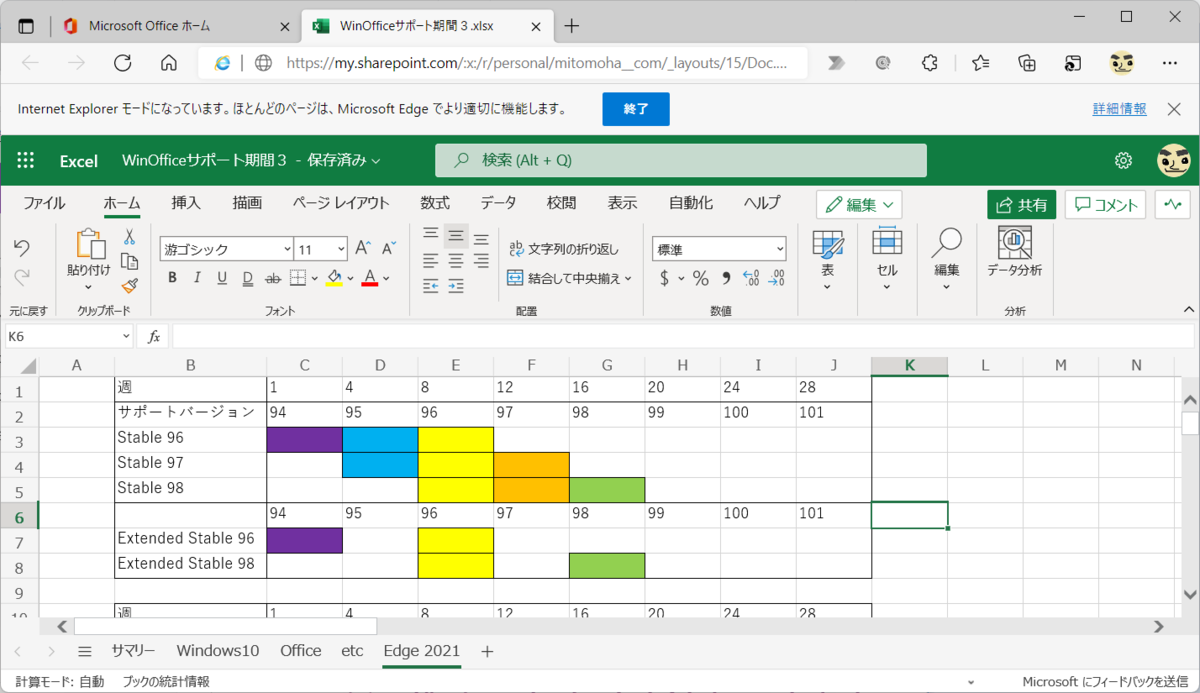Set bottom vertical alignment

tap(481, 238)
